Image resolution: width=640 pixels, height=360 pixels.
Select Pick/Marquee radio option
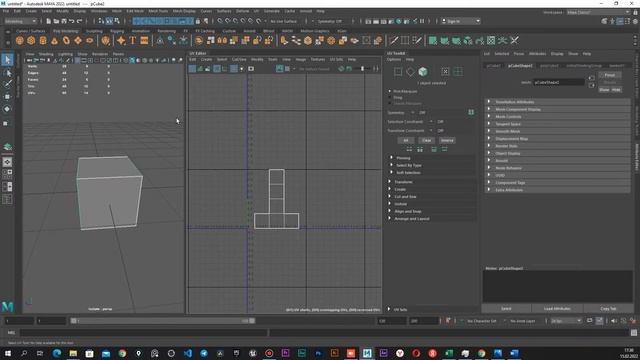(x=390, y=91)
